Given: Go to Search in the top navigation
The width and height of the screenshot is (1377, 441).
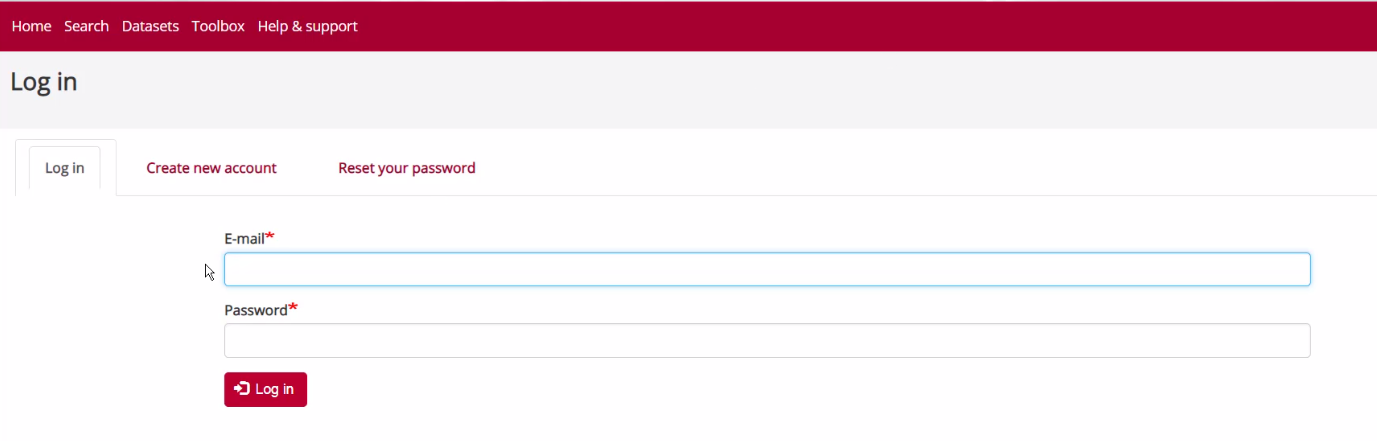Looking at the screenshot, I should point(86,26).
